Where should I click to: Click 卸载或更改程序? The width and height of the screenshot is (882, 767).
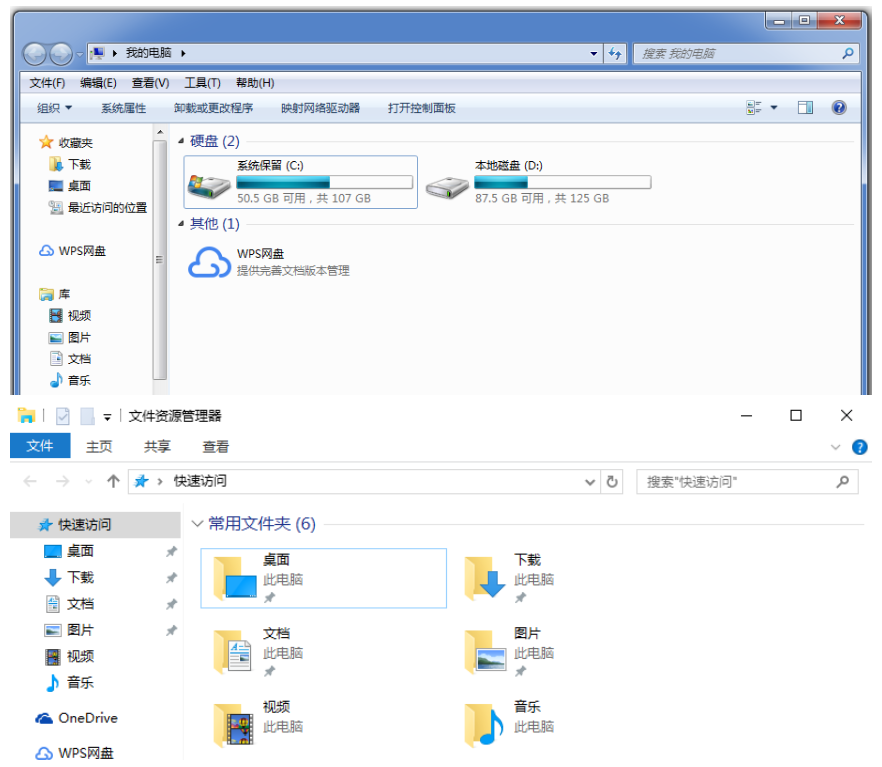[213, 108]
